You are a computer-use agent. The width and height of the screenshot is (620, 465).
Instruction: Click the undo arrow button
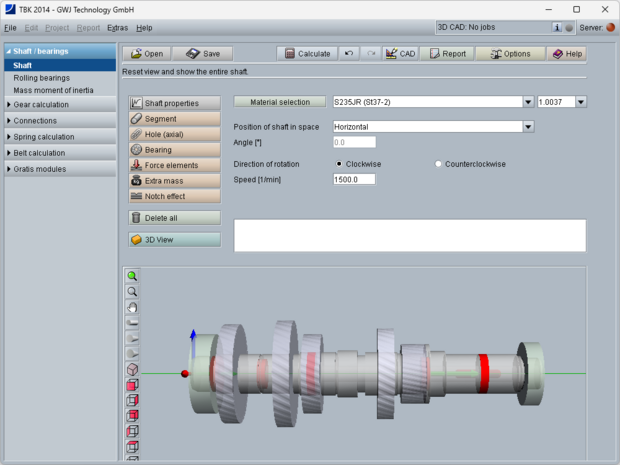(x=348, y=54)
